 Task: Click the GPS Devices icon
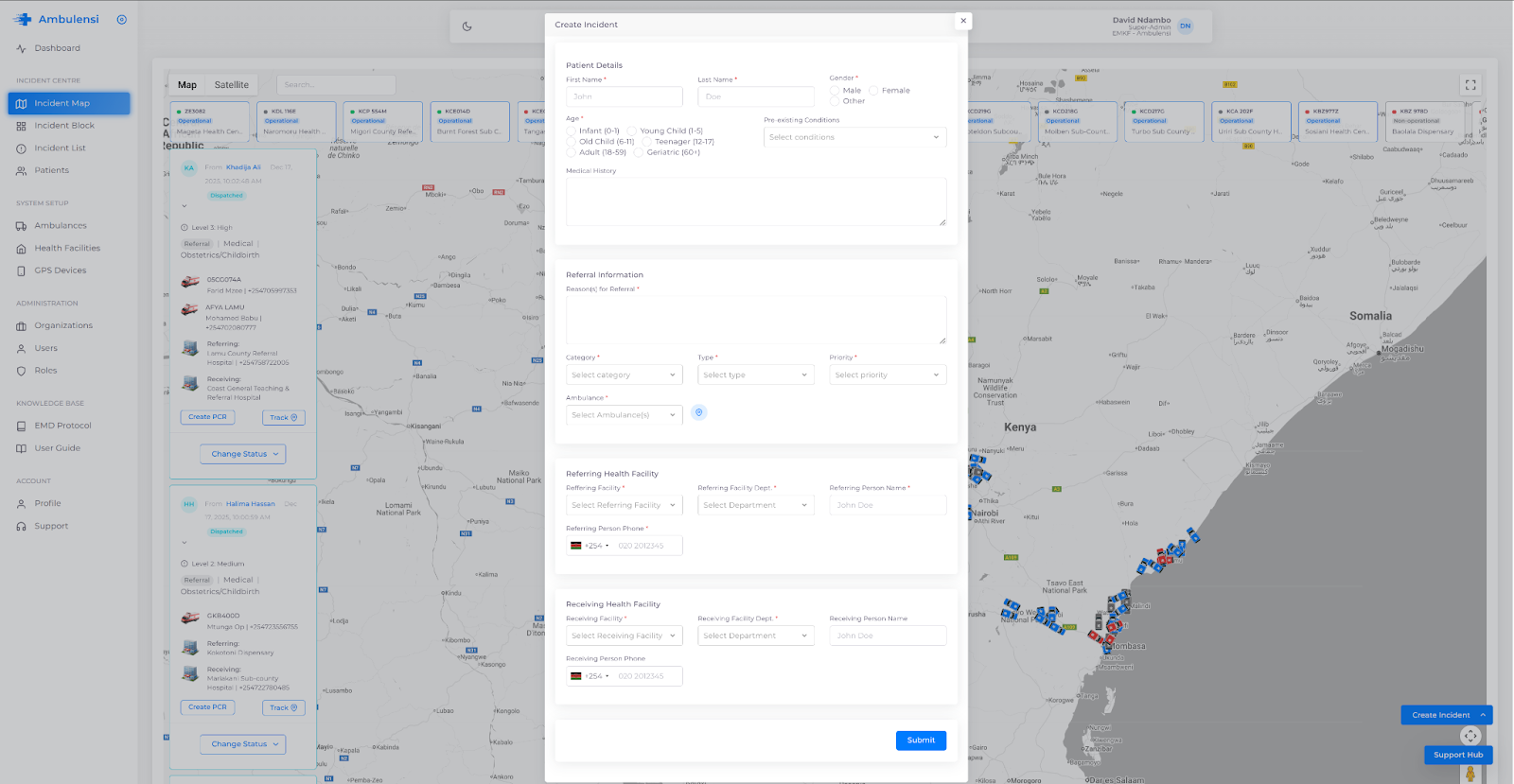coord(21,270)
